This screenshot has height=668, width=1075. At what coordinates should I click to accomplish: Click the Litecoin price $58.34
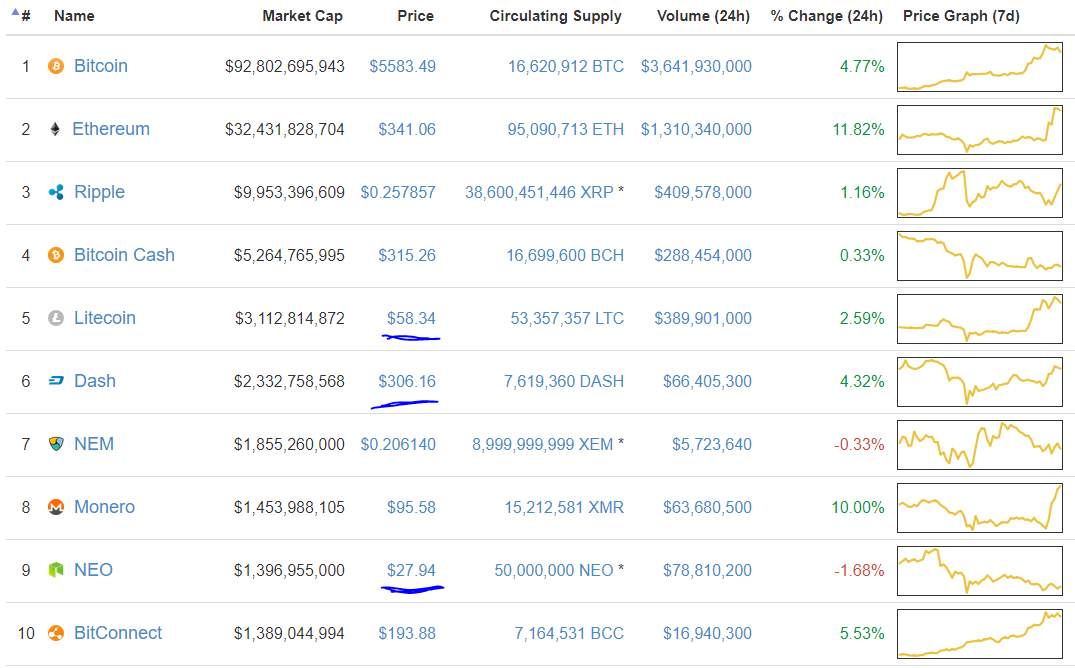point(411,319)
